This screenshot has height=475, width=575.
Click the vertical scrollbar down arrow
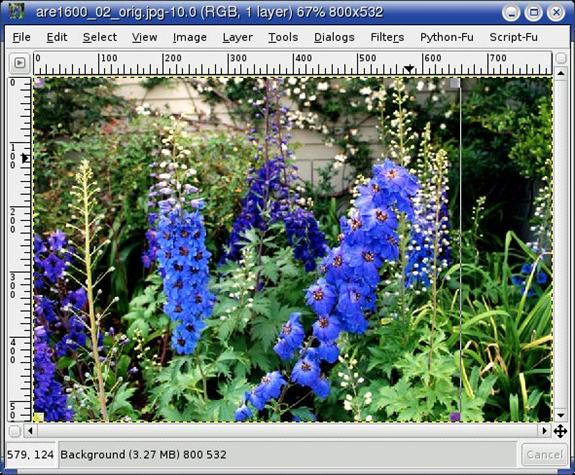point(561,416)
